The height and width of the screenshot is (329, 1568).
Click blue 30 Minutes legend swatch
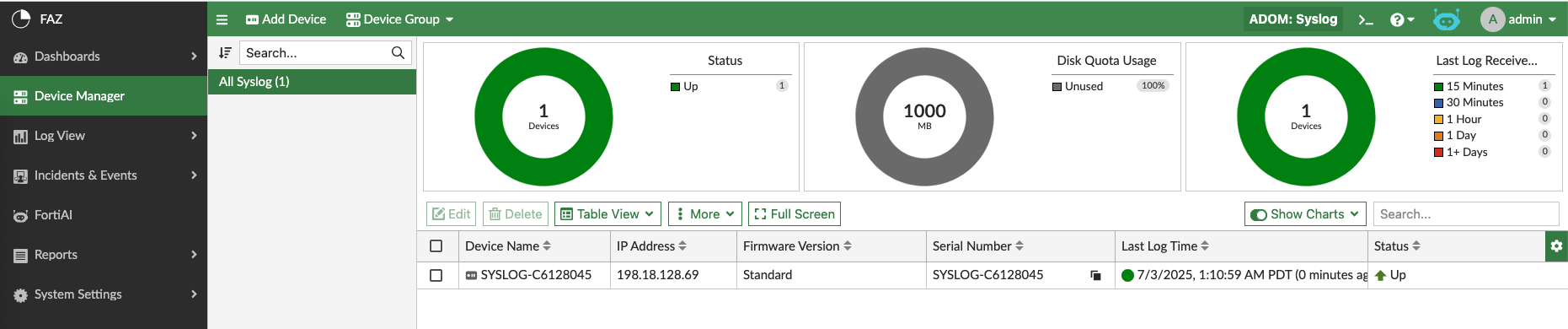(x=1438, y=103)
